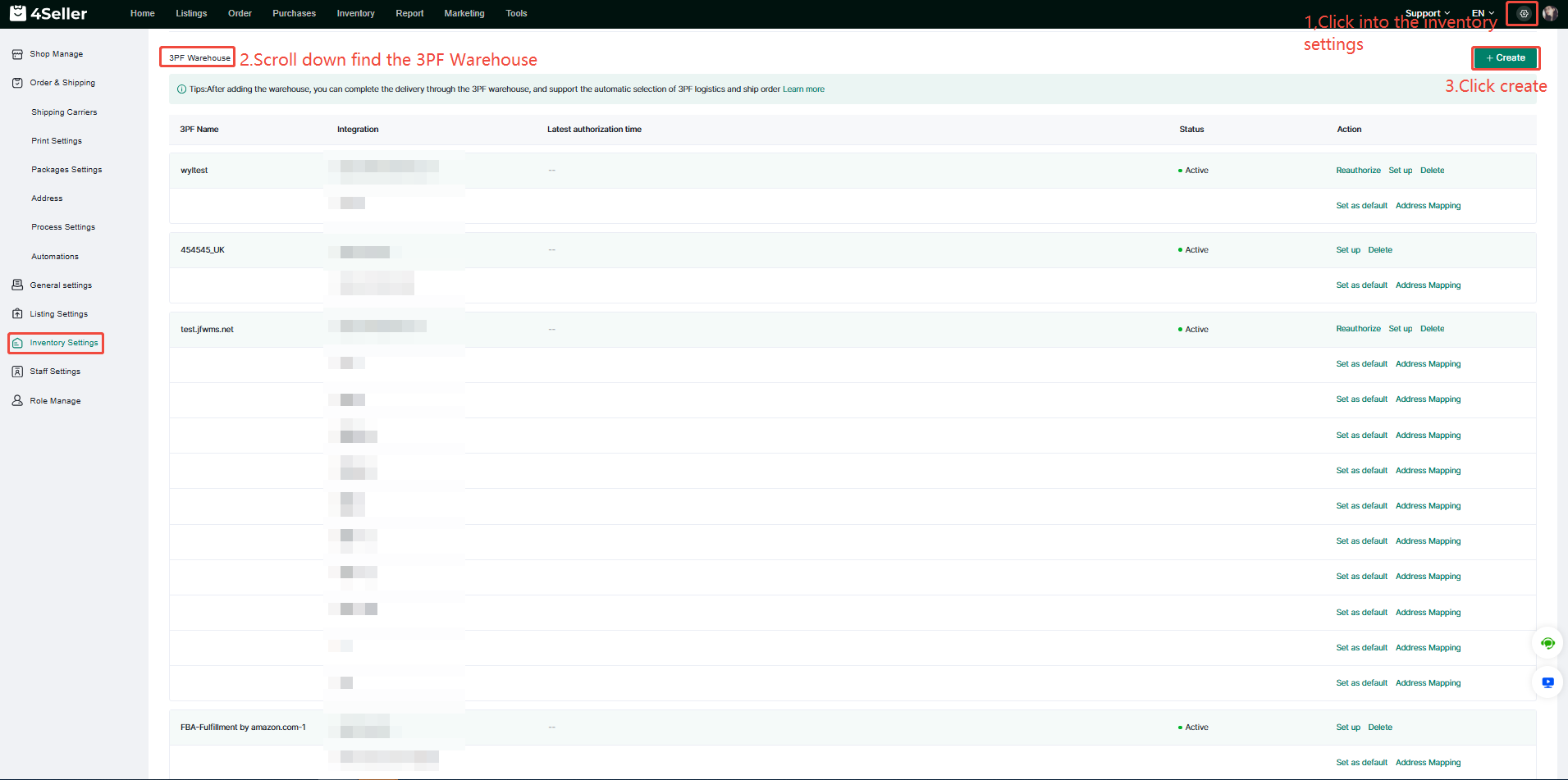
Task: Click the green Create button
Action: pyautogui.click(x=1505, y=58)
